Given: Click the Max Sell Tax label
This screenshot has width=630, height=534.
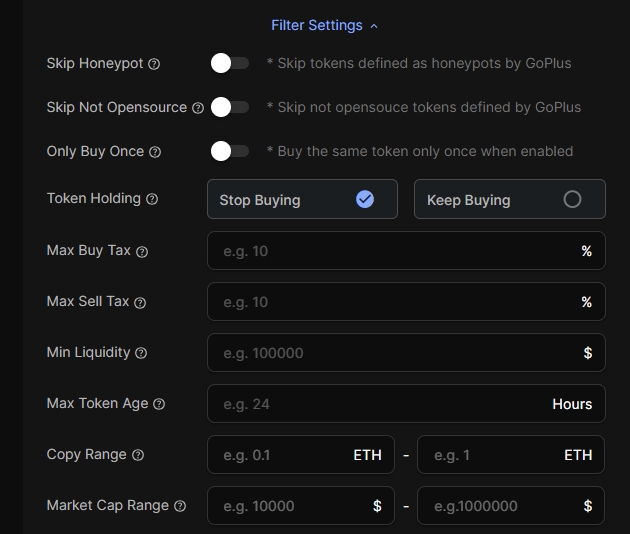Looking at the screenshot, I should 88,301.
